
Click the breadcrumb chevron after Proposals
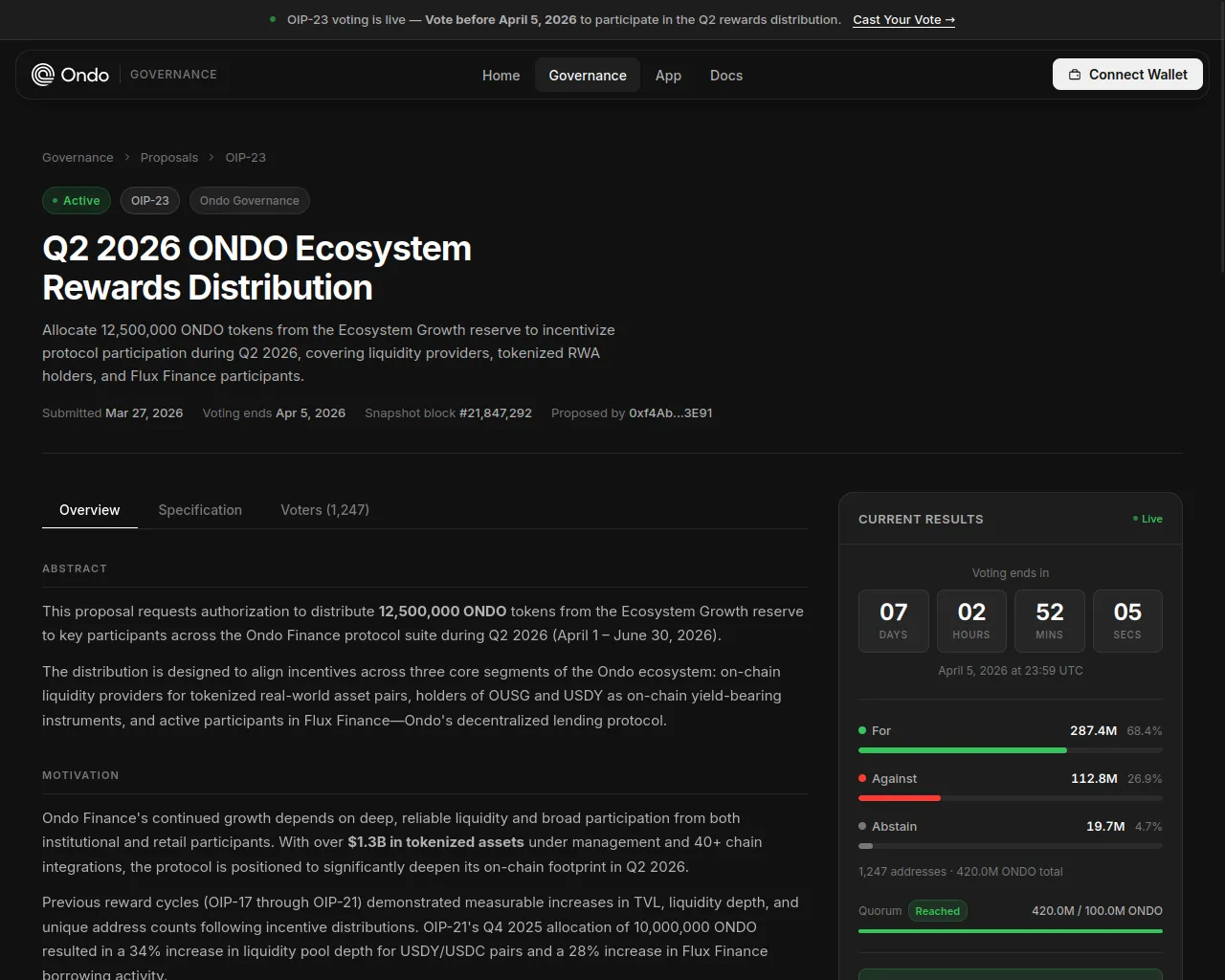(x=212, y=158)
